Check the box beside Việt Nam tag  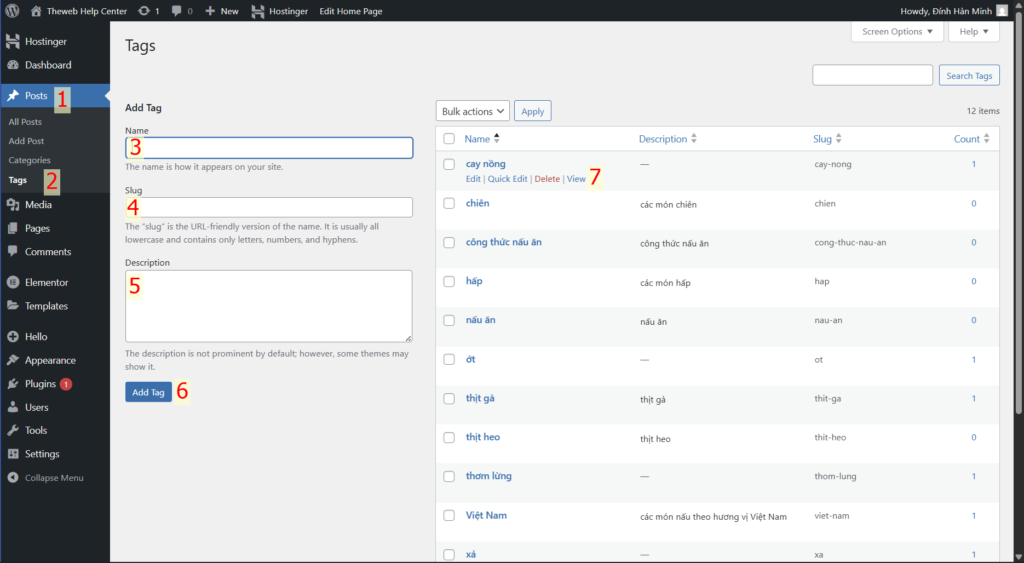449,516
